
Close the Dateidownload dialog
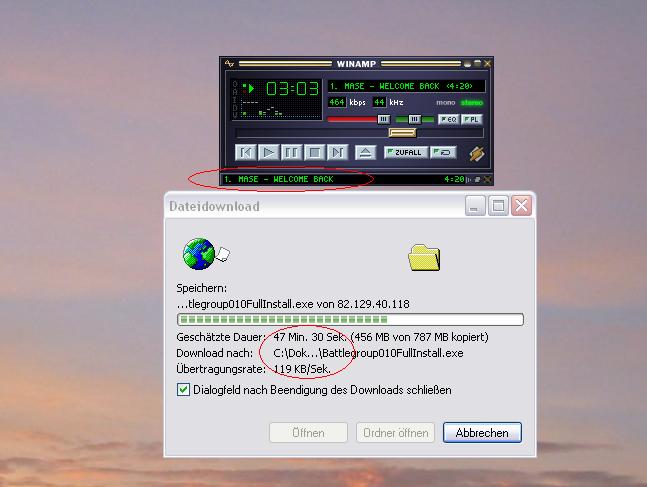[x=521, y=205]
